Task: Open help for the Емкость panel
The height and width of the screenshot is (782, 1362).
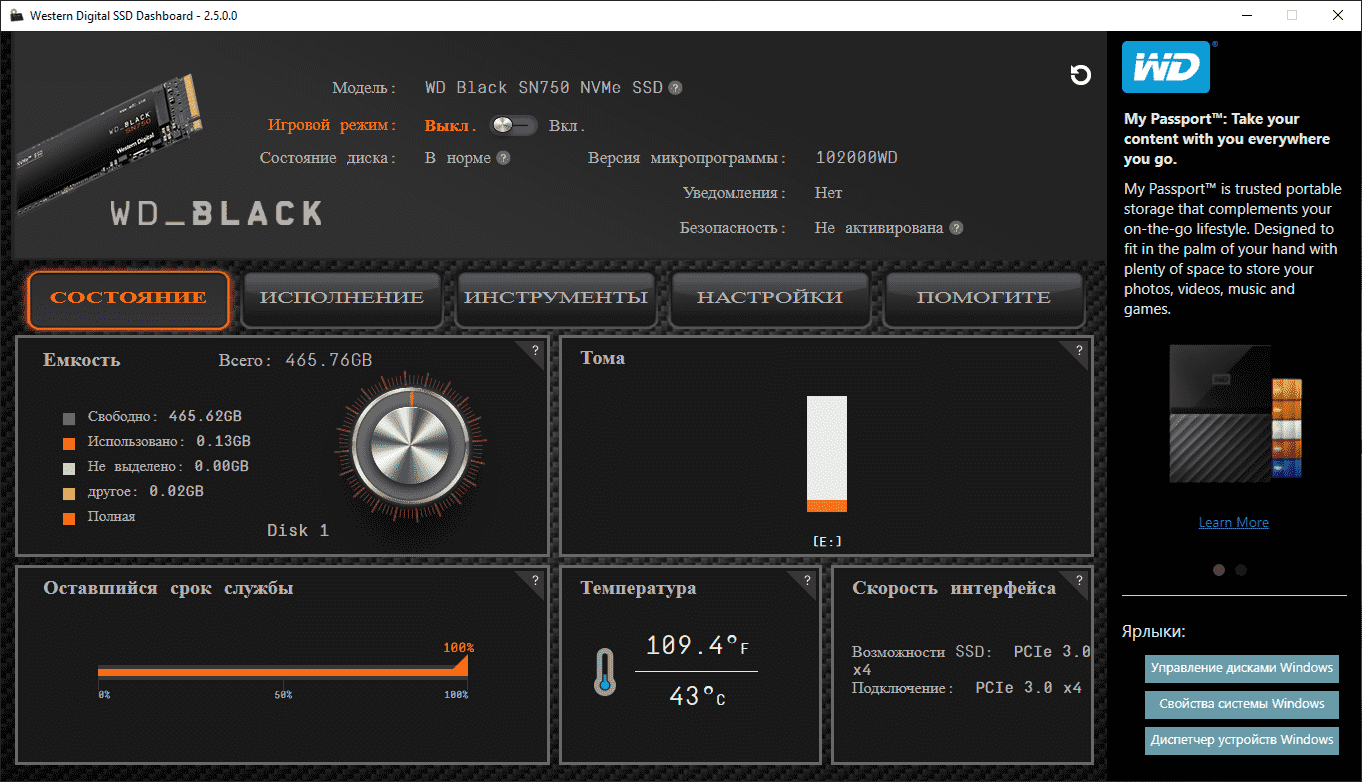Action: coord(535,351)
